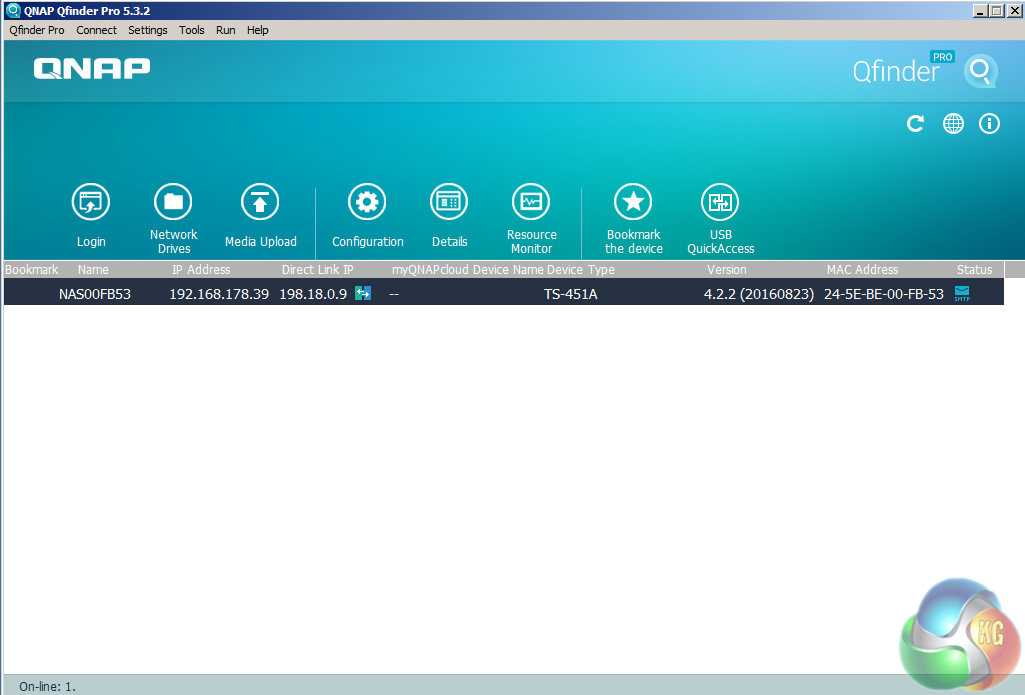Open the Resource Monitor
This screenshot has height=695, width=1025.
tap(531, 202)
